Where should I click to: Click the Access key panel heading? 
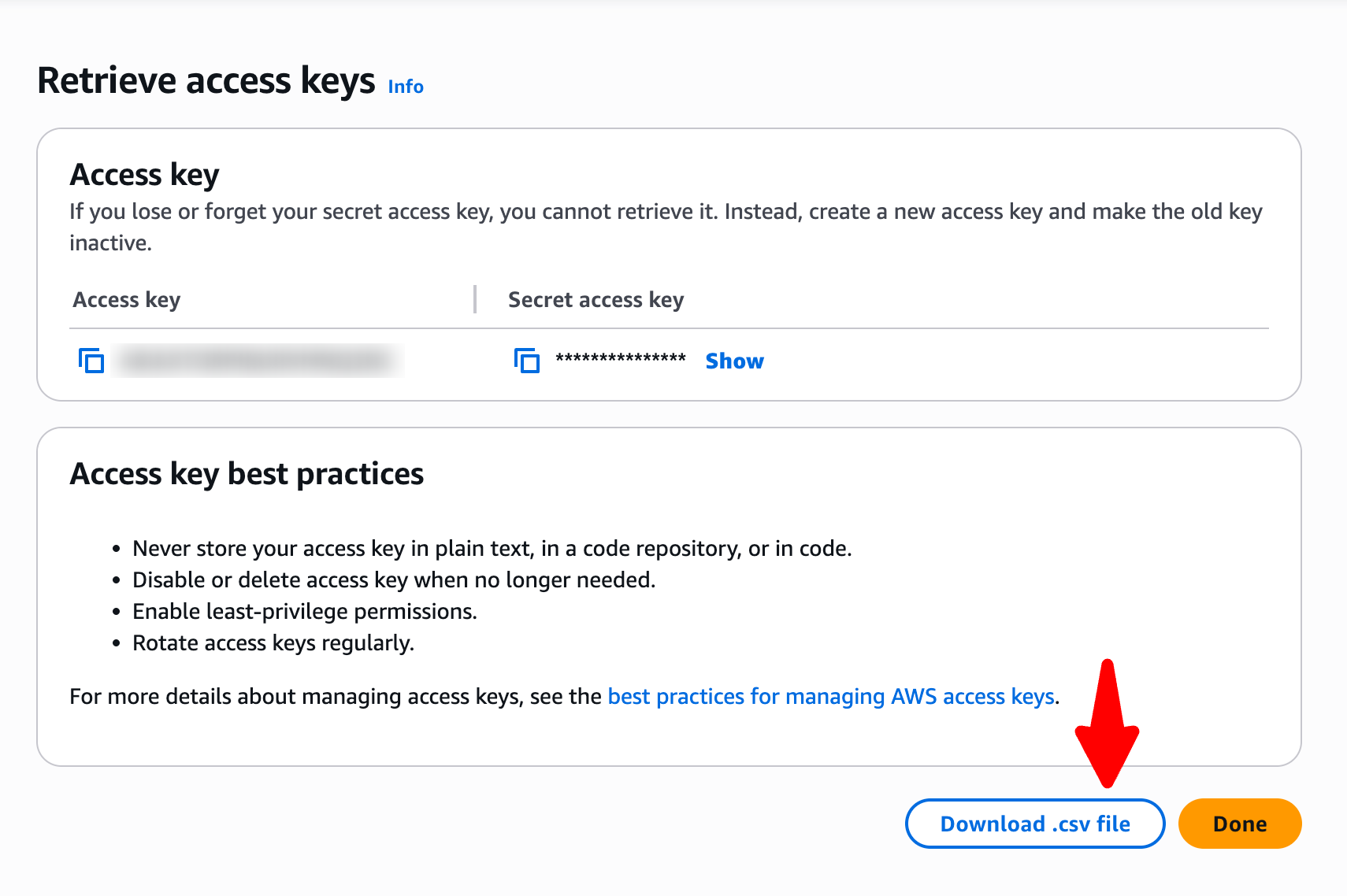145,175
